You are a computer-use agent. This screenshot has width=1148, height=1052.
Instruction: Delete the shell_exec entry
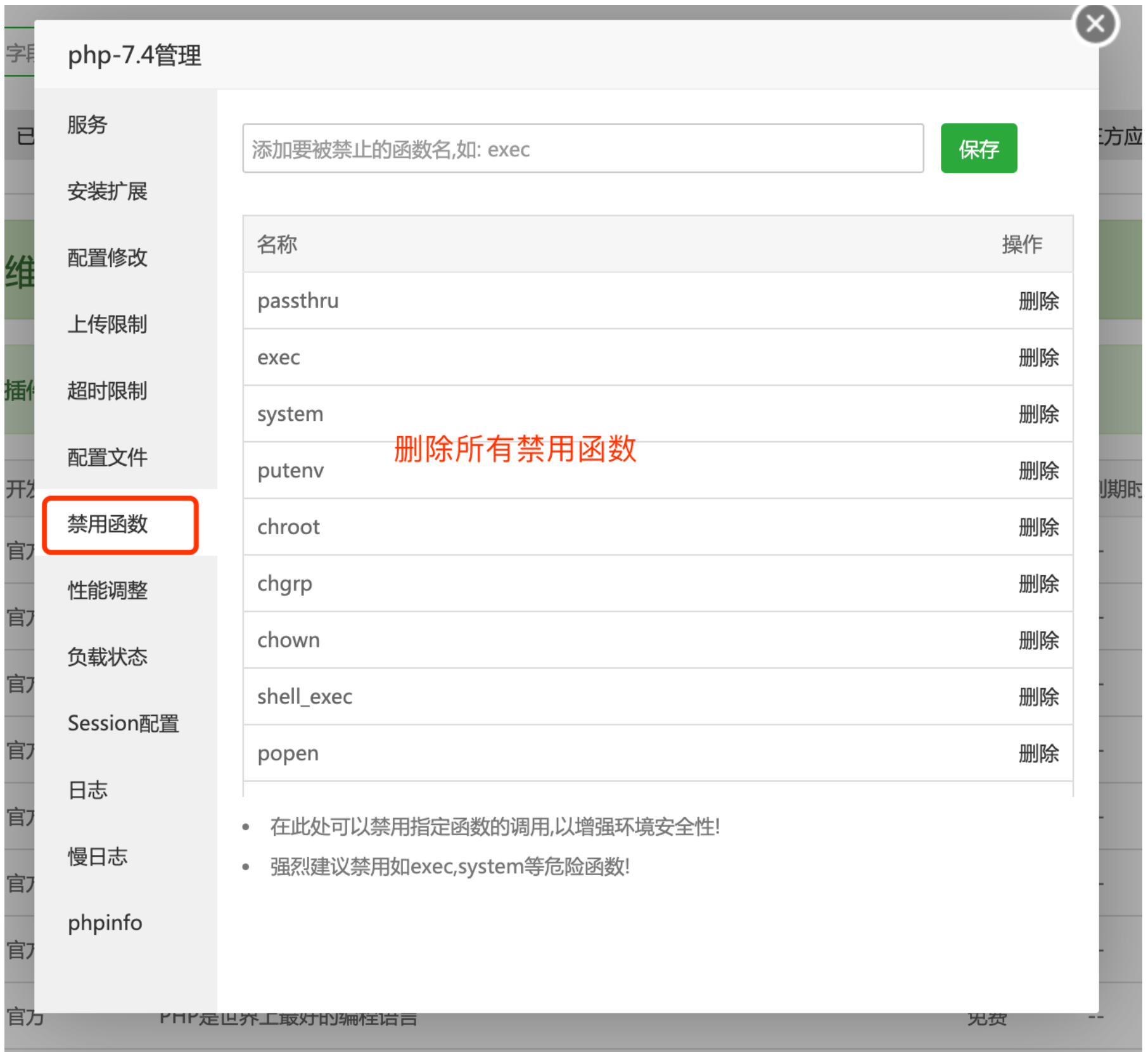pos(1038,696)
